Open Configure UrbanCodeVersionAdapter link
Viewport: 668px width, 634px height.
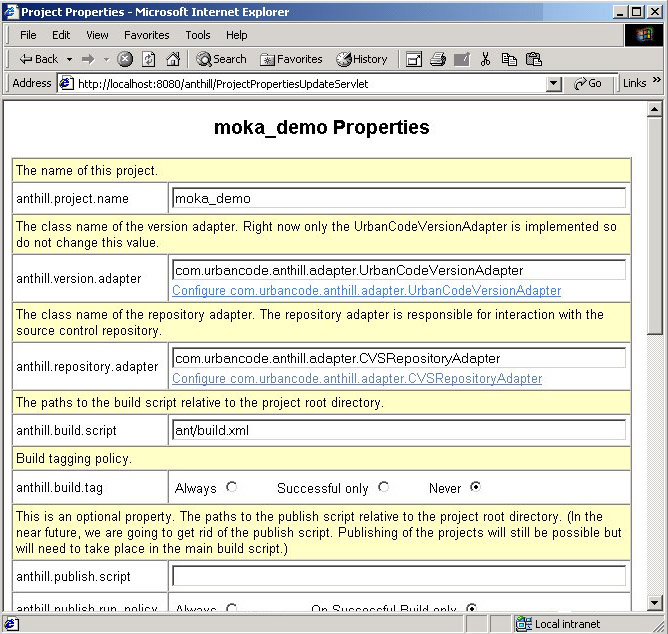pyautogui.click(x=366, y=291)
